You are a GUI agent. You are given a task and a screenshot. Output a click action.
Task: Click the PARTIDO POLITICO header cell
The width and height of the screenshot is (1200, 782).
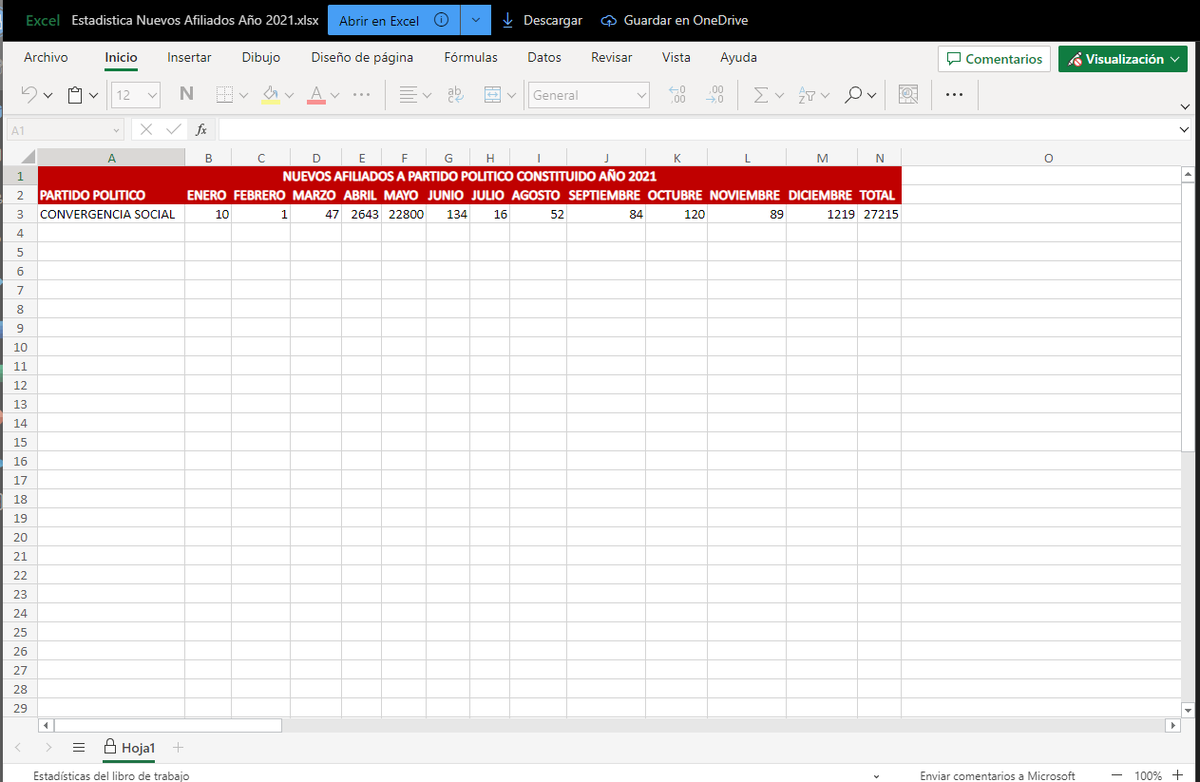(x=111, y=195)
